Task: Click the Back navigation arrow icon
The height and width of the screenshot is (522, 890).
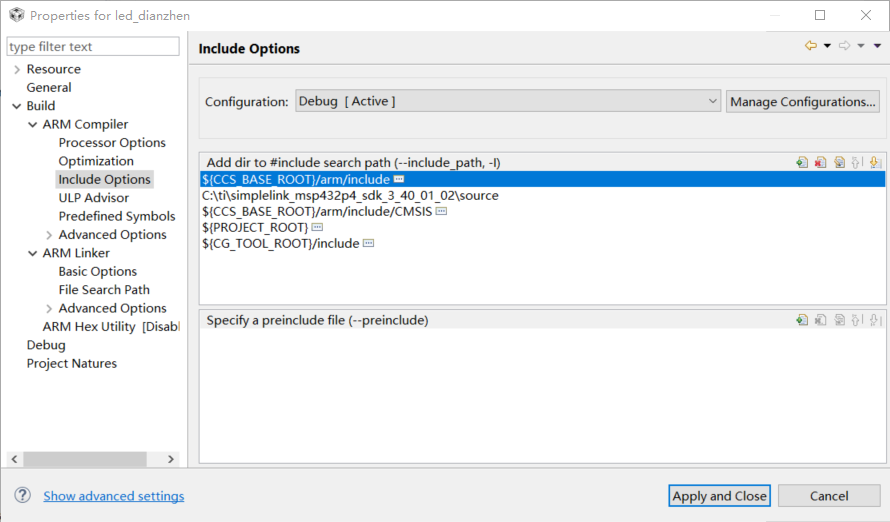Action: click(x=810, y=46)
